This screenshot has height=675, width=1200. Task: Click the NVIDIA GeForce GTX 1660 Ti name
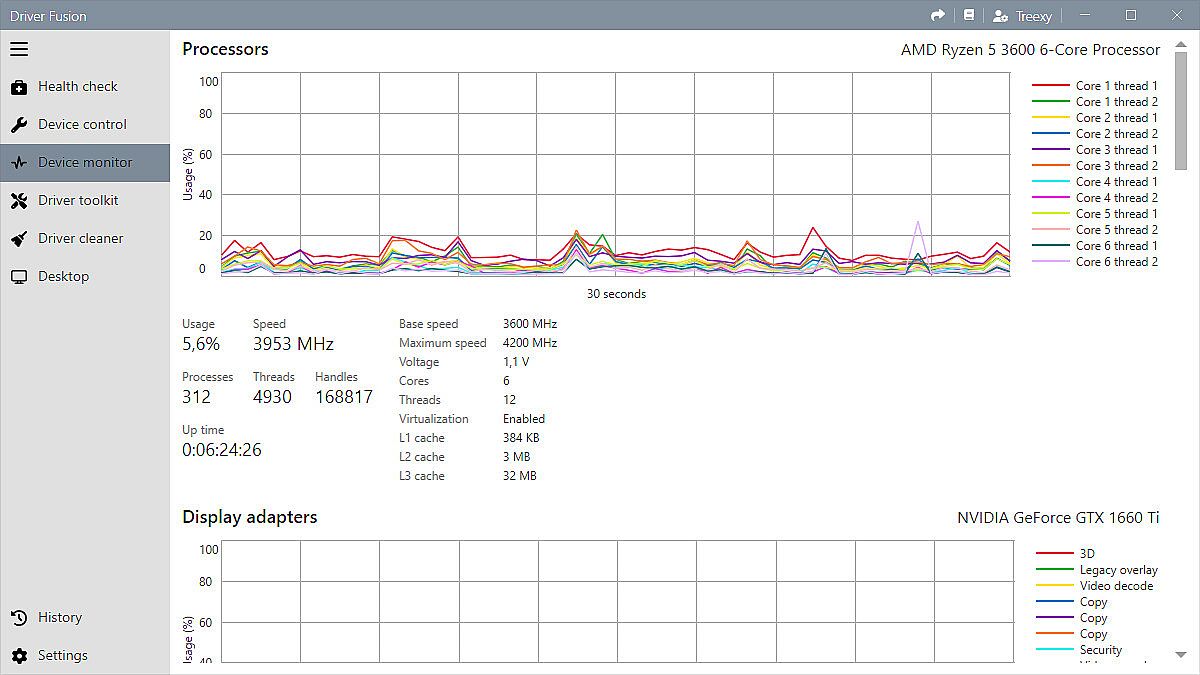tap(1058, 518)
